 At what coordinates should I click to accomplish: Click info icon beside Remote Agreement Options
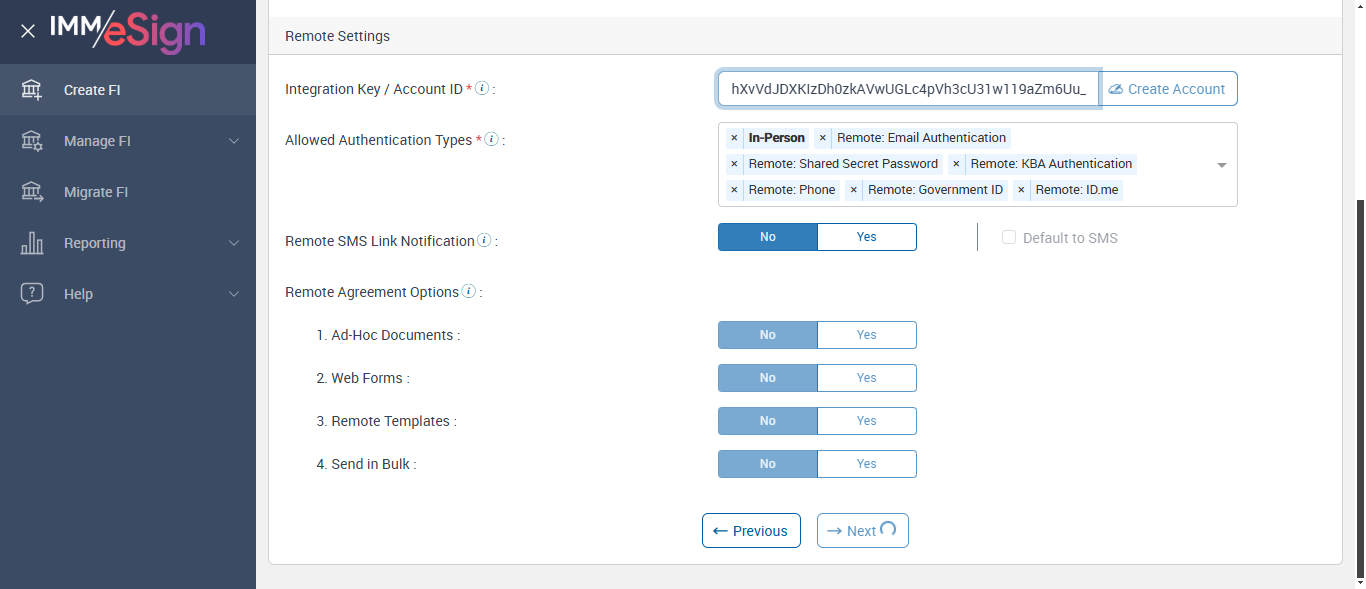point(468,292)
